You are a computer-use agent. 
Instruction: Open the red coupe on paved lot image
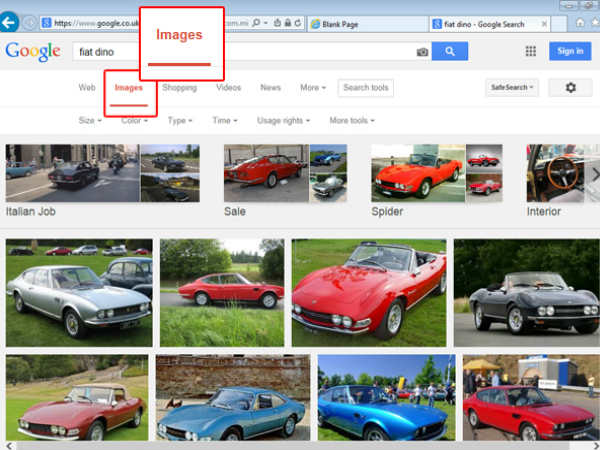(x=531, y=398)
